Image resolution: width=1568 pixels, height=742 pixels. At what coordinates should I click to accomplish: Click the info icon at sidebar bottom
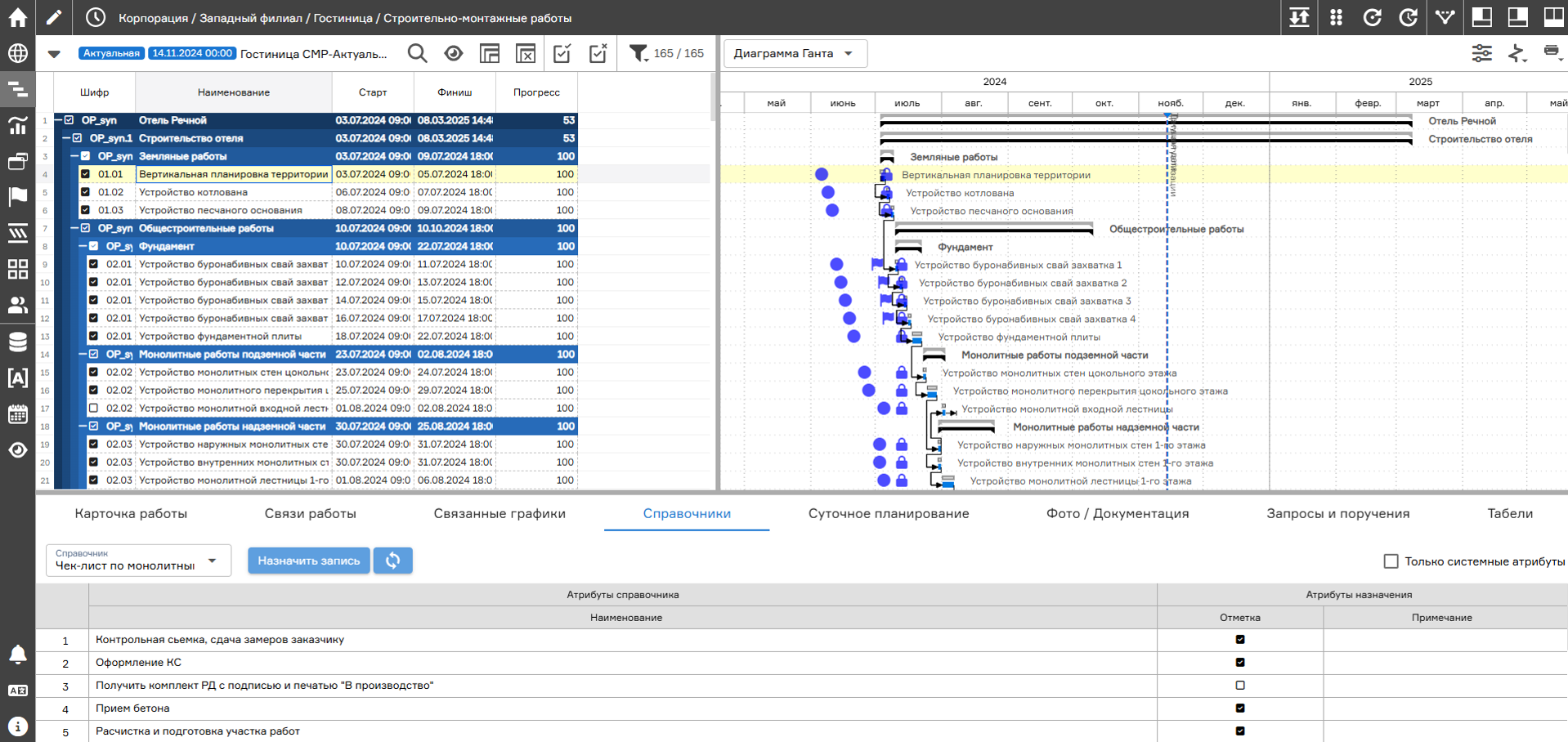tap(17, 726)
